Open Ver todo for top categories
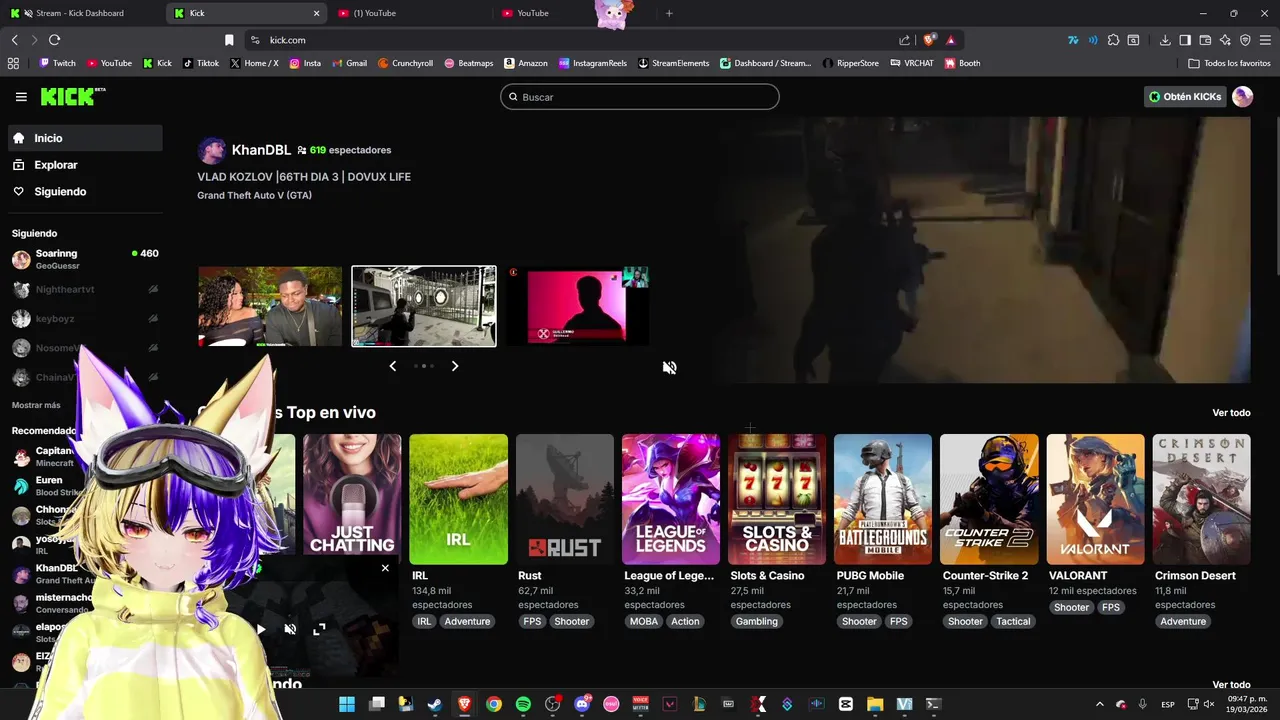 [x=1231, y=413]
